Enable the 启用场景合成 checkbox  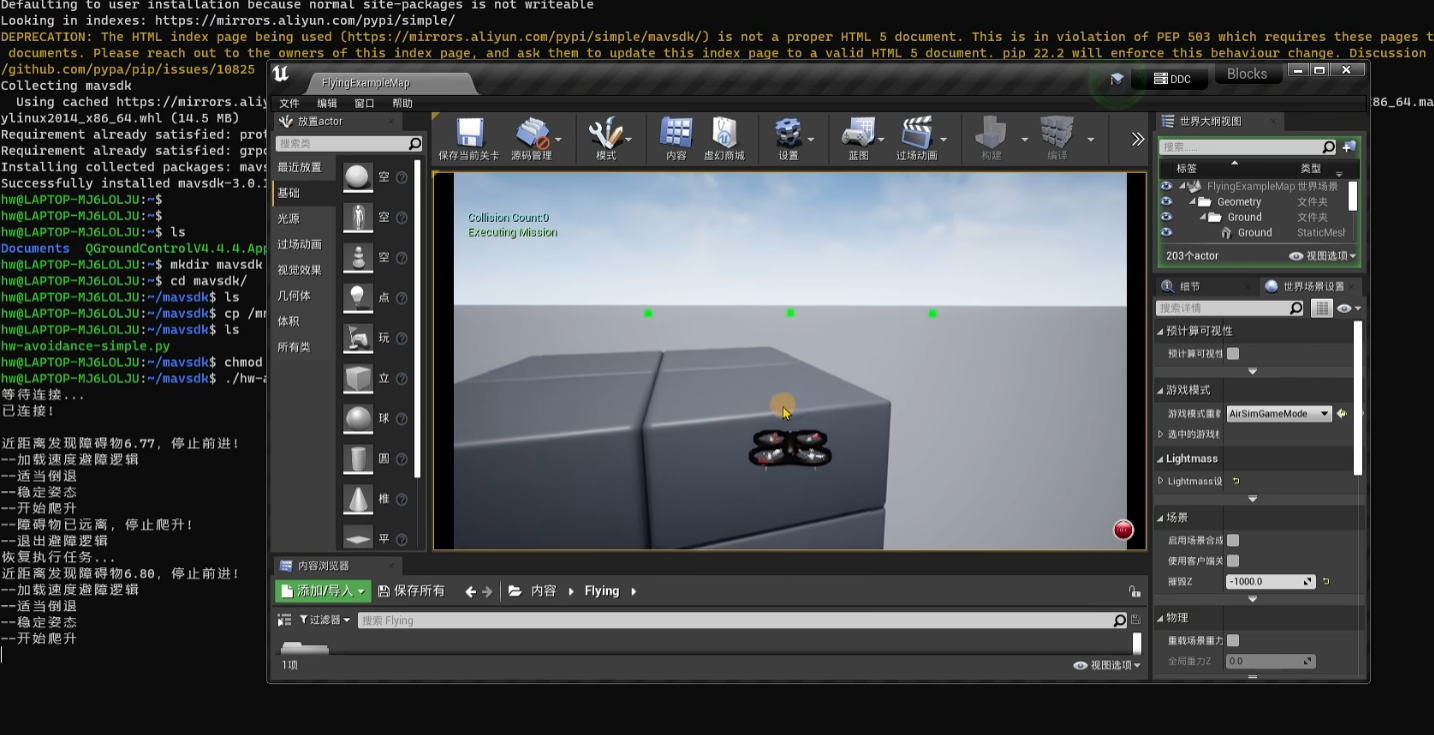[1233, 540]
